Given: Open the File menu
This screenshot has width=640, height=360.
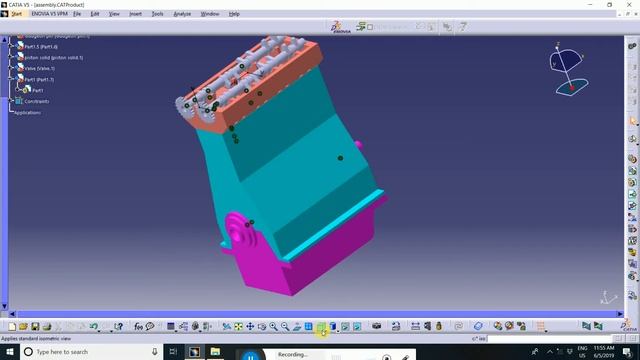Looking at the screenshot, I should (x=77, y=14).
